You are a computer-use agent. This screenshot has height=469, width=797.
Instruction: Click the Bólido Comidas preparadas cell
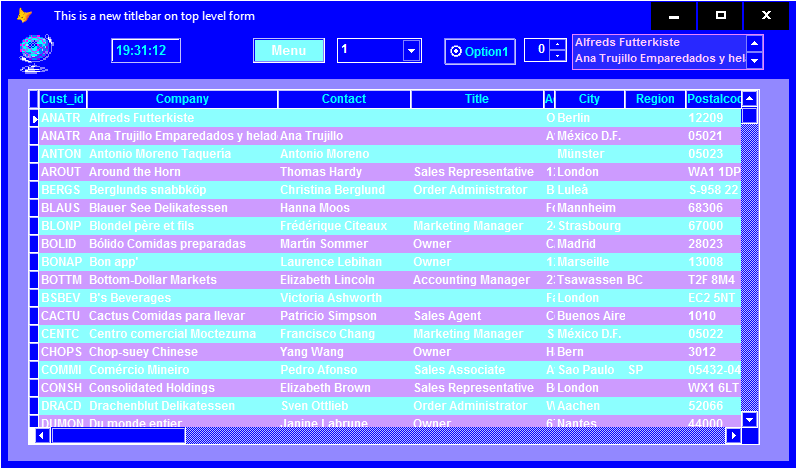[x=182, y=244]
